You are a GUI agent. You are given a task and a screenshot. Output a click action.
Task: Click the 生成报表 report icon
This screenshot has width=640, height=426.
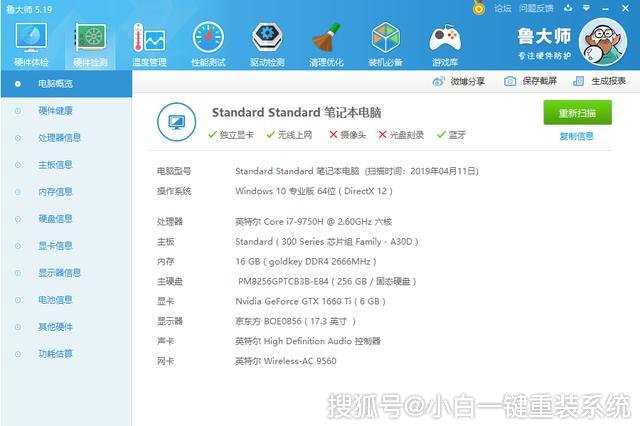tap(578, 81)
